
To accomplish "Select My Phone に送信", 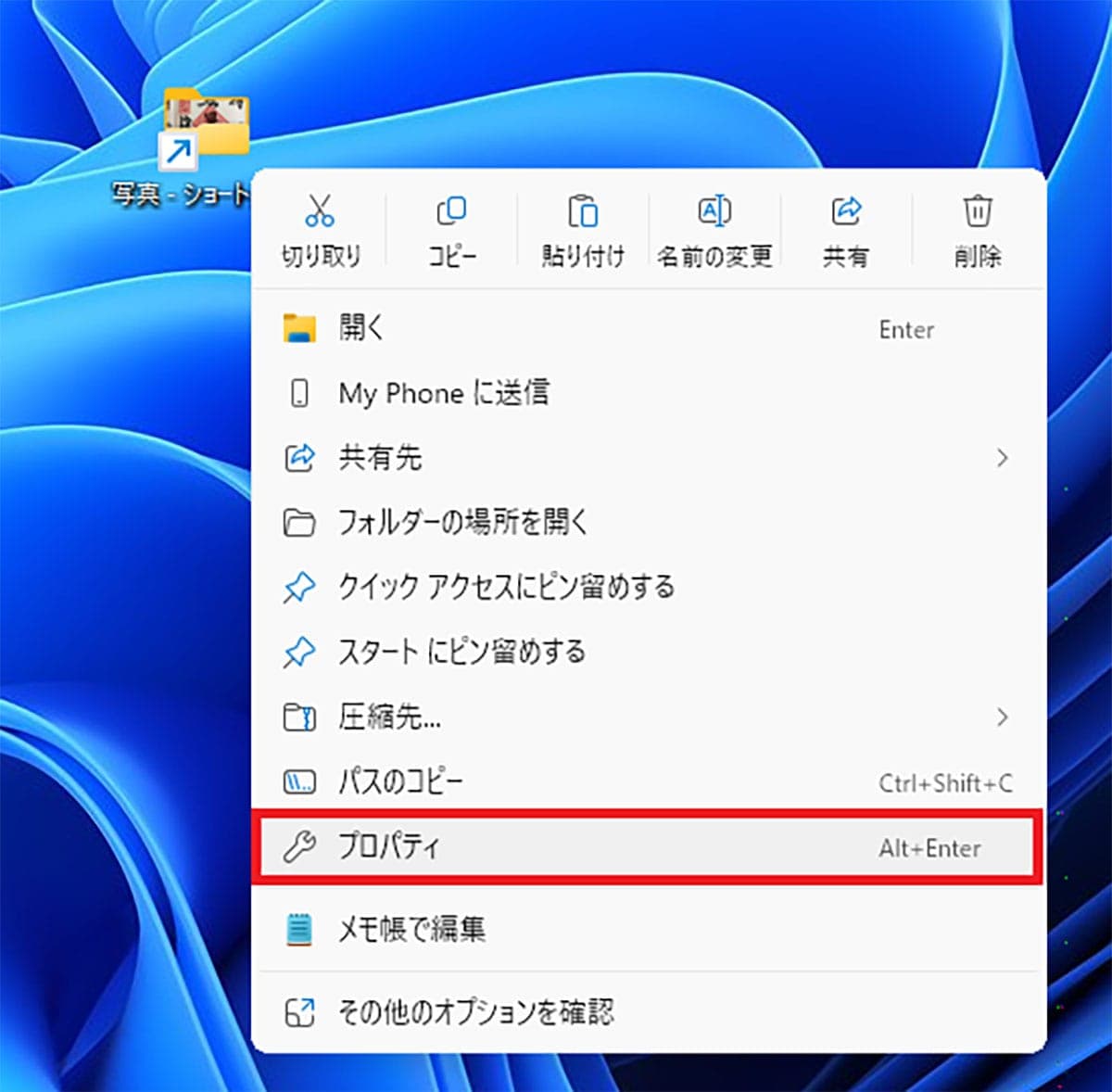I will (444, 393).
